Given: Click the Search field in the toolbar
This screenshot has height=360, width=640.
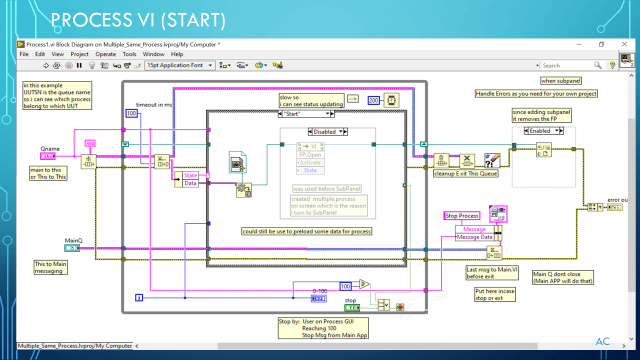Looking at the screenshot, I should pos(567,66).
